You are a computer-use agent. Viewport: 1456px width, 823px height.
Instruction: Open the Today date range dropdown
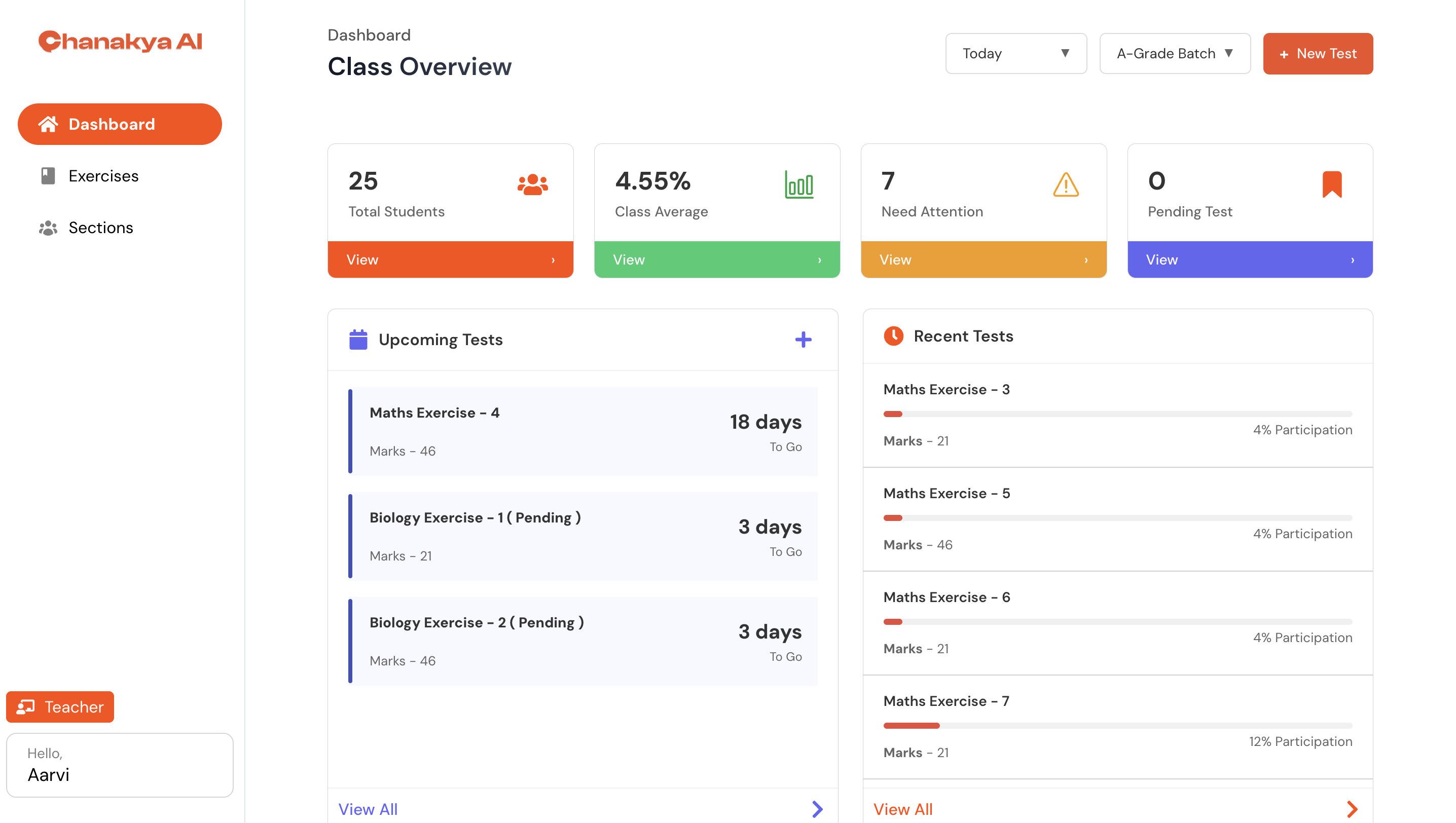coord(1015,54)
